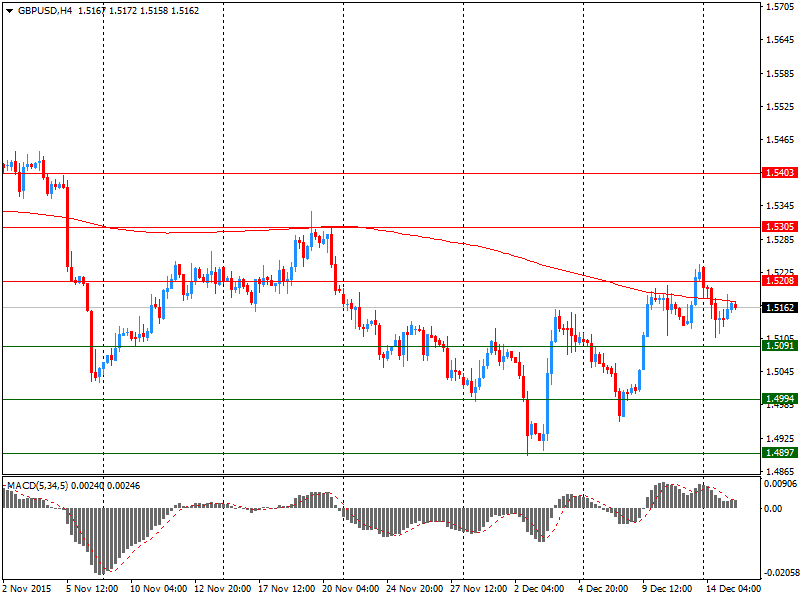Click the 17 Nov 12:00 time label

(x=287, y=589)
